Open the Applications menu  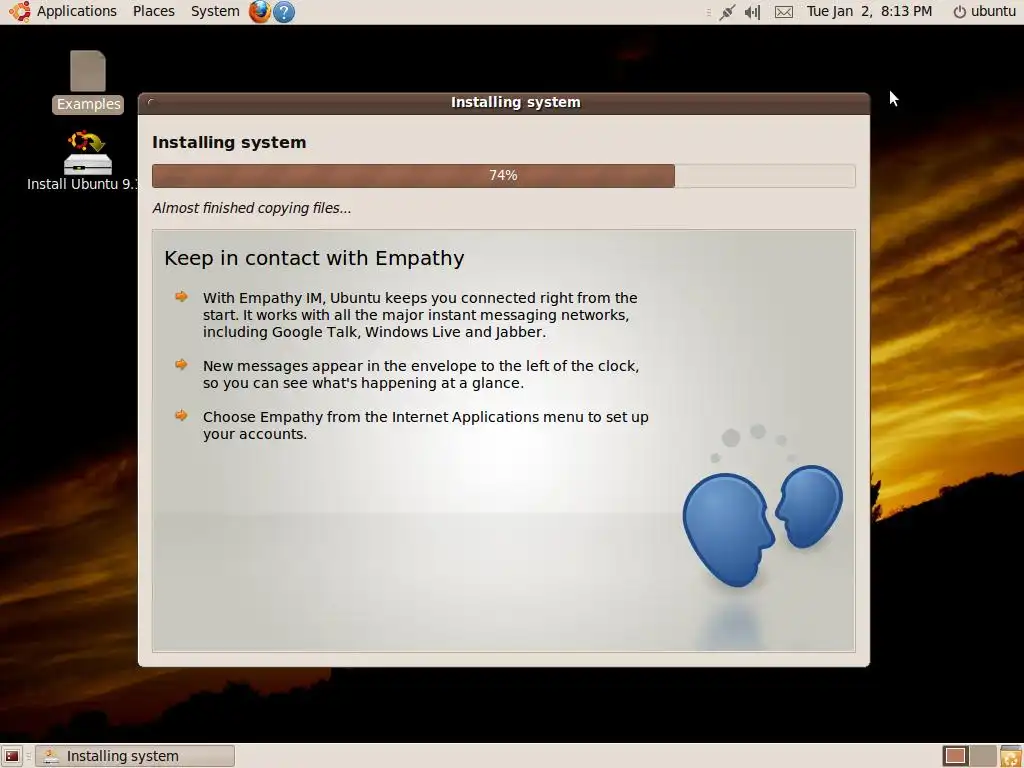tap(76, 11)
